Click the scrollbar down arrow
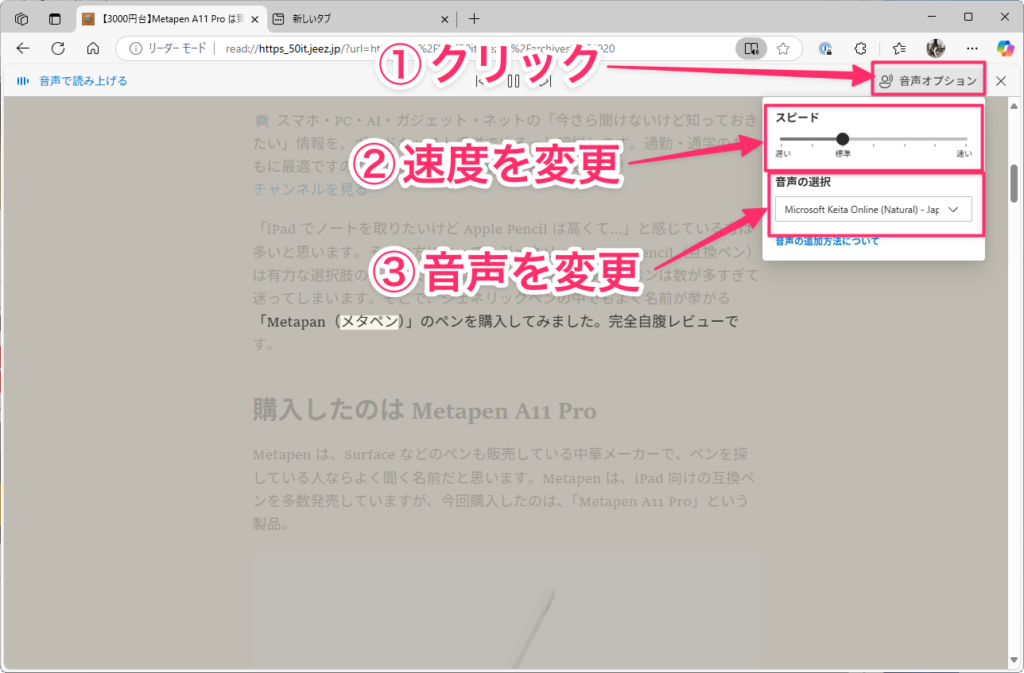Screen dimensions: 1024x673 pyautogui.click(x=1014, y=661)
